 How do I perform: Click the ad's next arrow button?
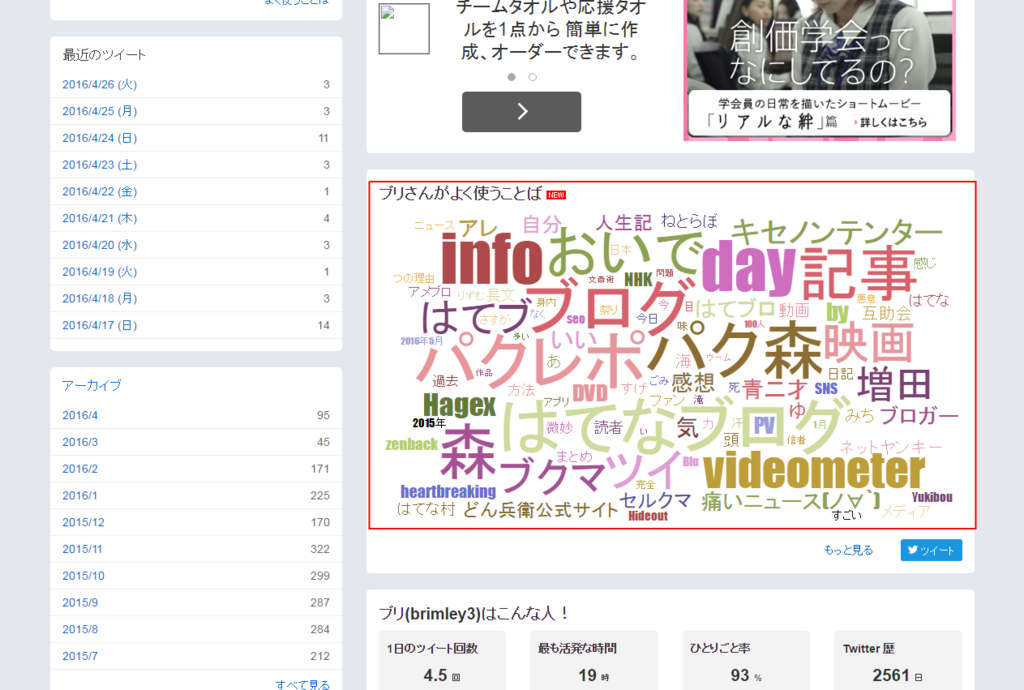click(521, 112)
